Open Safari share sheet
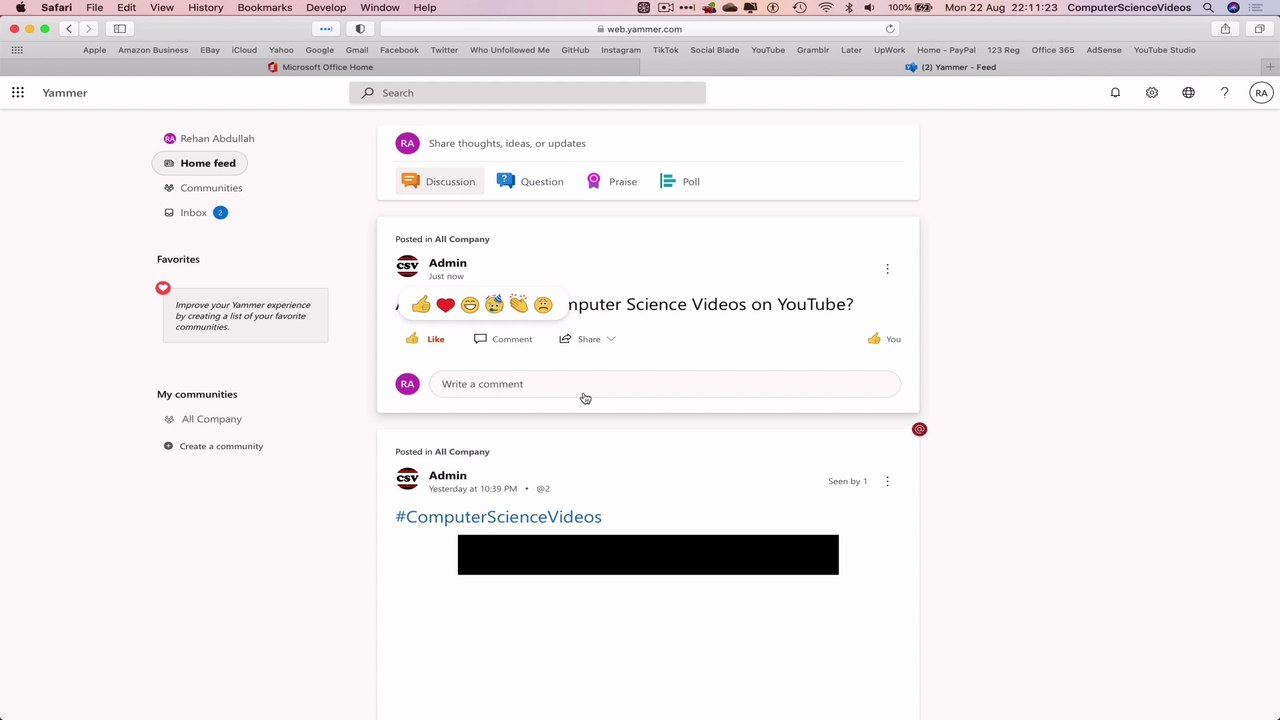The height and width of the screenshot is (720, 1280). pos(1225,29)
